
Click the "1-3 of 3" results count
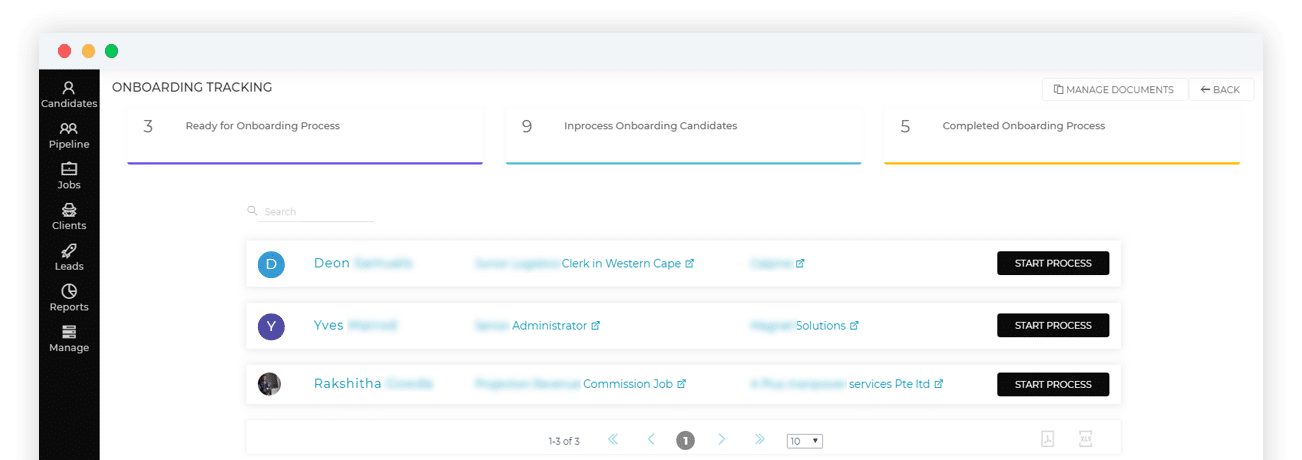click(564, 441)
